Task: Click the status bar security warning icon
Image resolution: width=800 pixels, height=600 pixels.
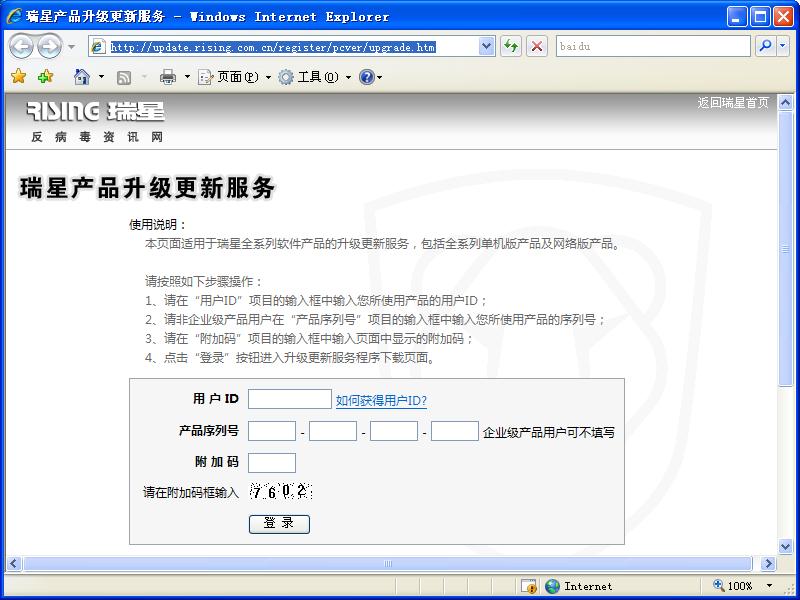Action: [x=529, y=586]
